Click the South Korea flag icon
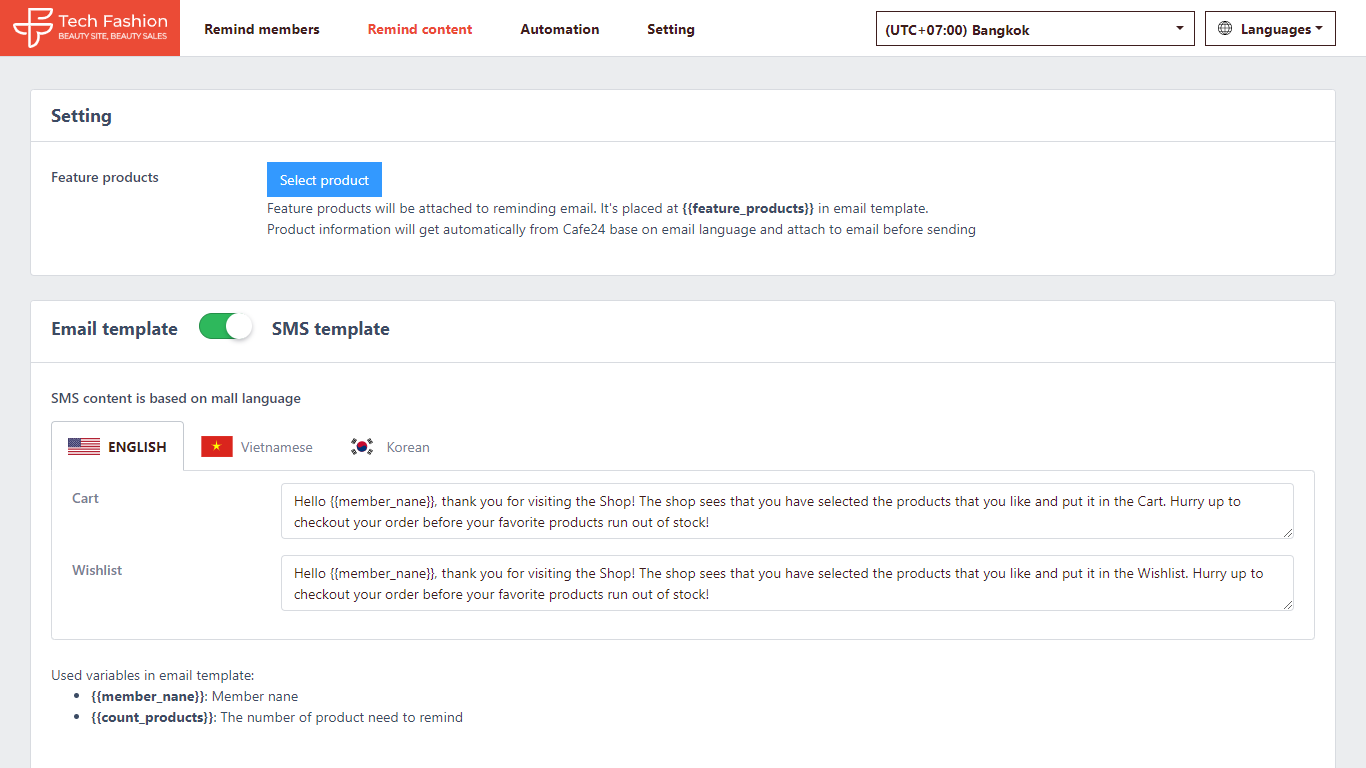Viewport: 1366px width, 768px height. click(362, 447)
